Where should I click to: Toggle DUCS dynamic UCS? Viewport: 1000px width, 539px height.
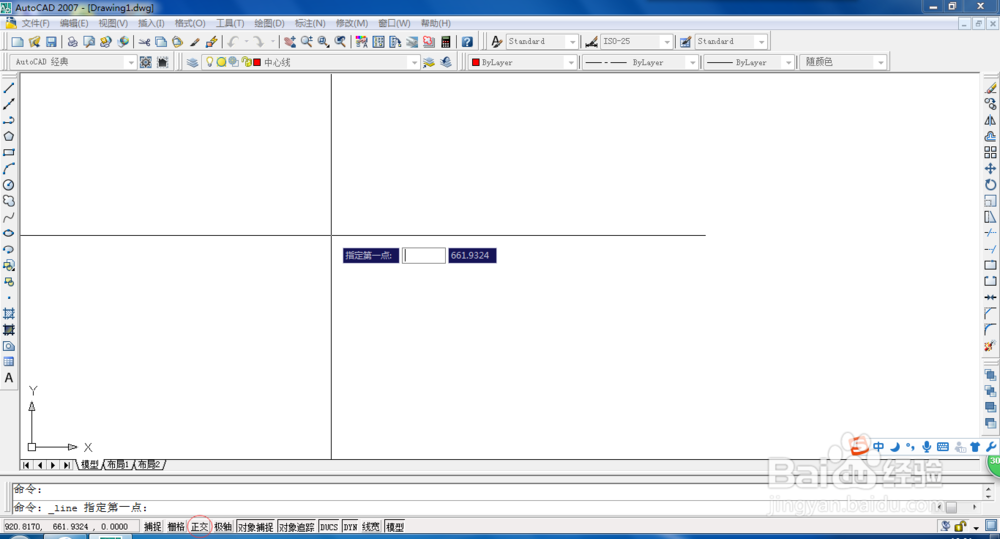[x=329, y=527]
